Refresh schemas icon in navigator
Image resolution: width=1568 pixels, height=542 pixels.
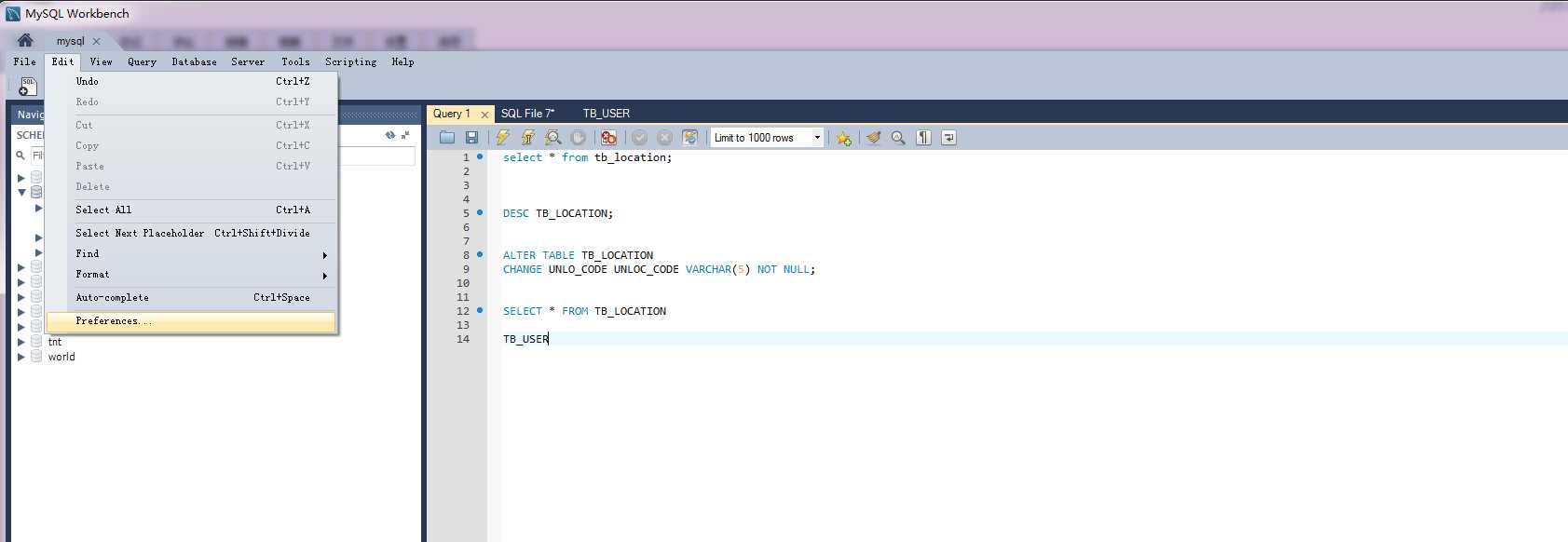point(390,135)
